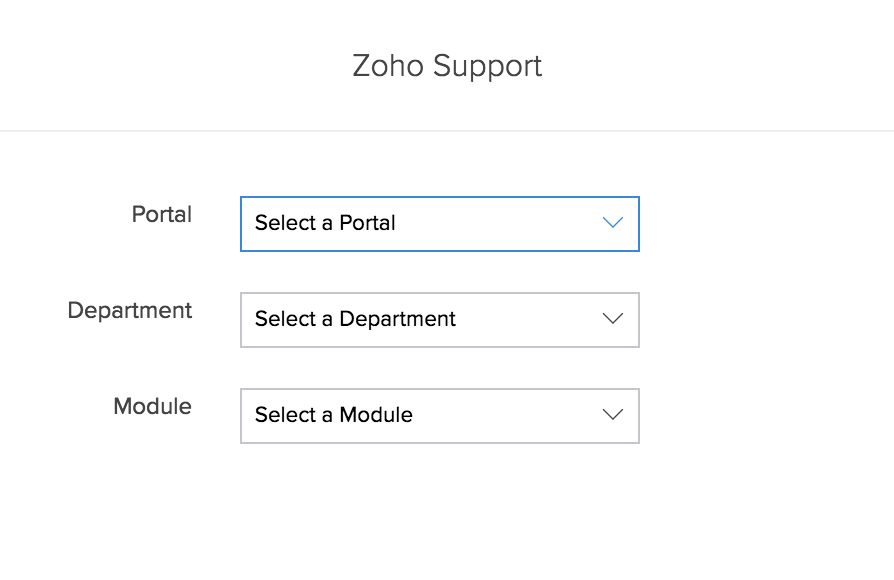Click the chevron arrow in the Department field
The image size is (894, 580).
613,319
